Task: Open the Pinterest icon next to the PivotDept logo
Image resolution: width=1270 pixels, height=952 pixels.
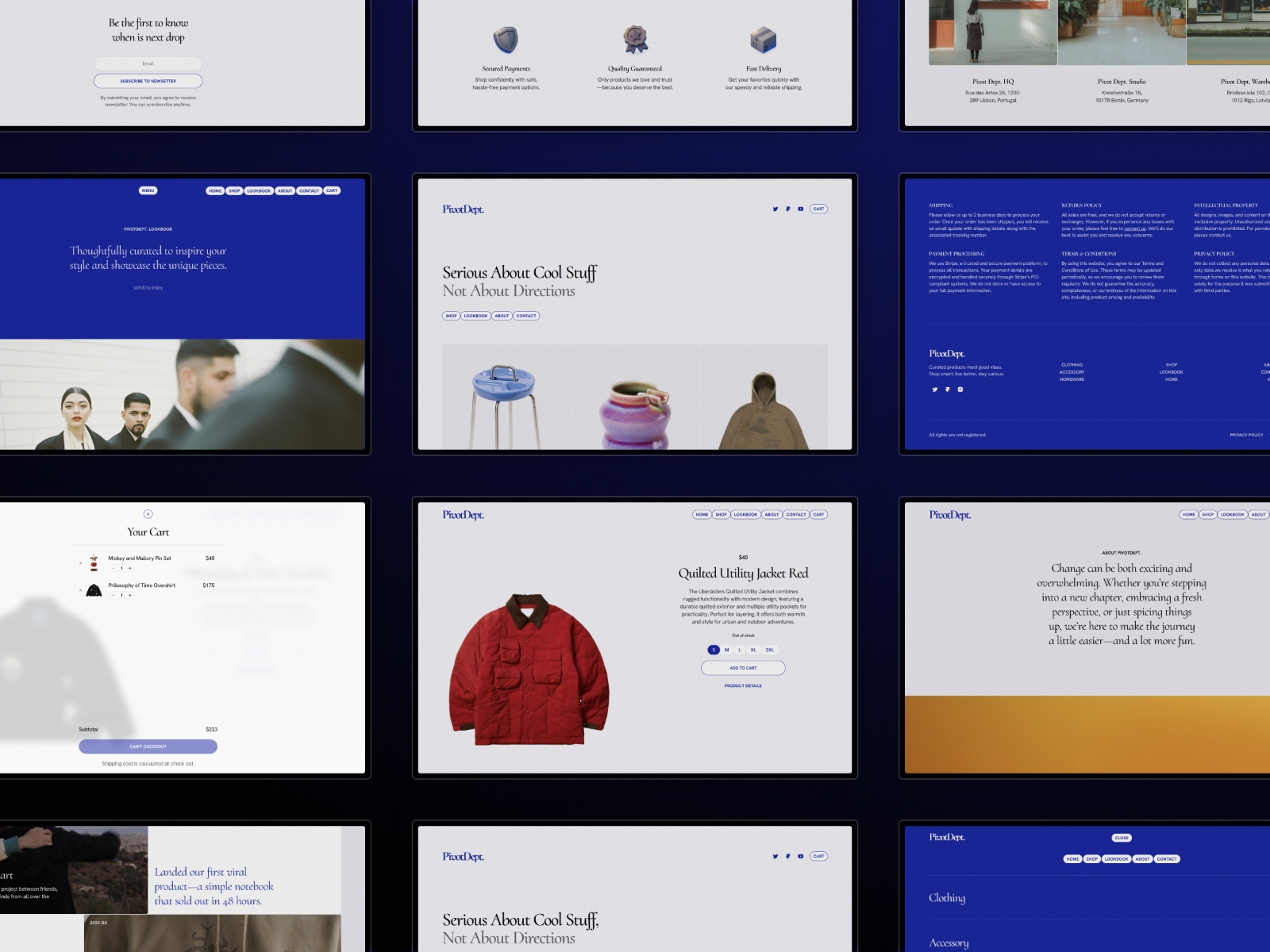Action: click(788, 209)
